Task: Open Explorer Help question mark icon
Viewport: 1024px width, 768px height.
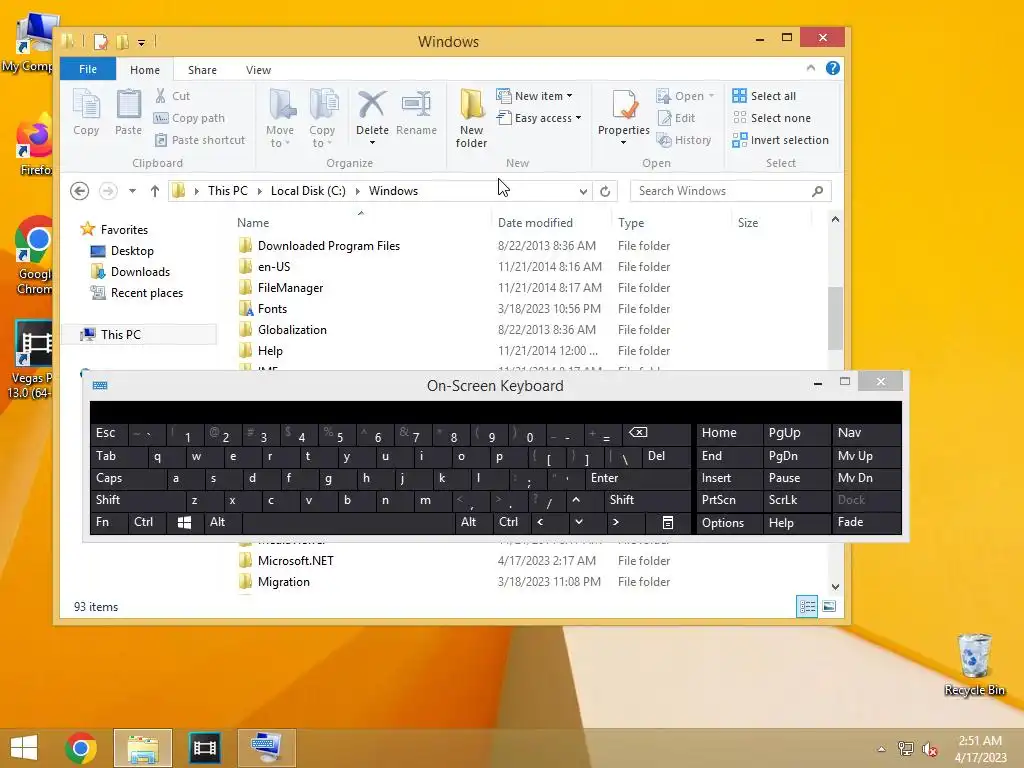Action: [x=833, y=68]
